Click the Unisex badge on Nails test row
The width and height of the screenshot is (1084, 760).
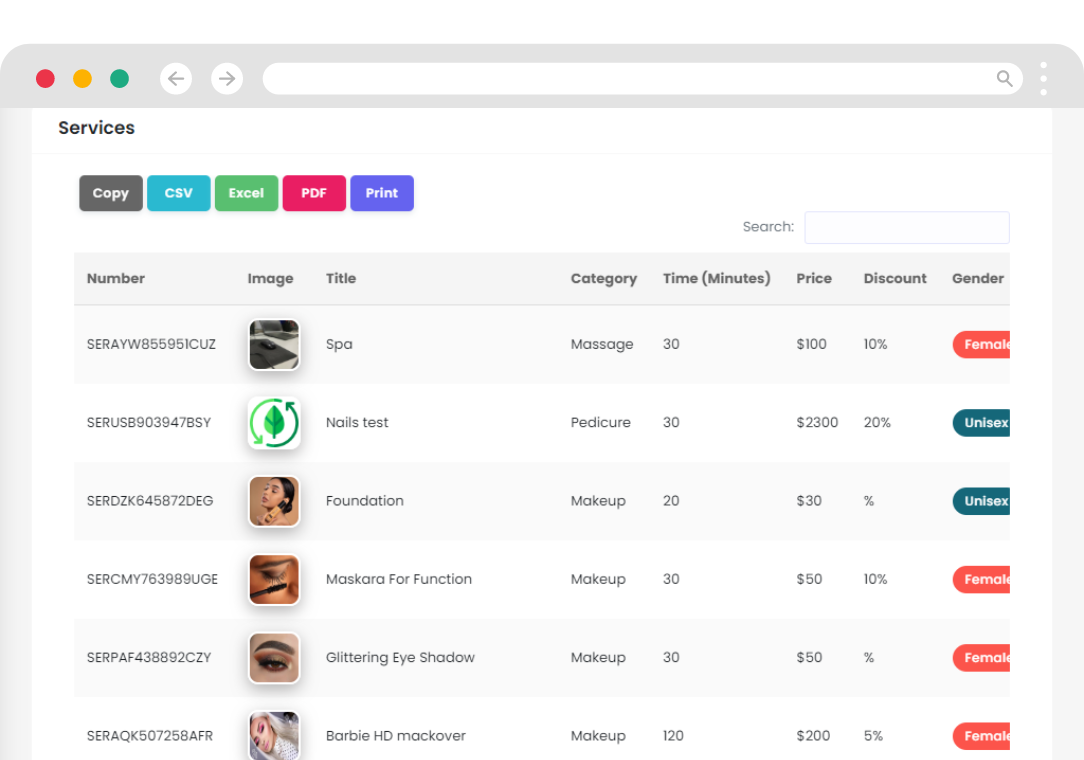982,422
